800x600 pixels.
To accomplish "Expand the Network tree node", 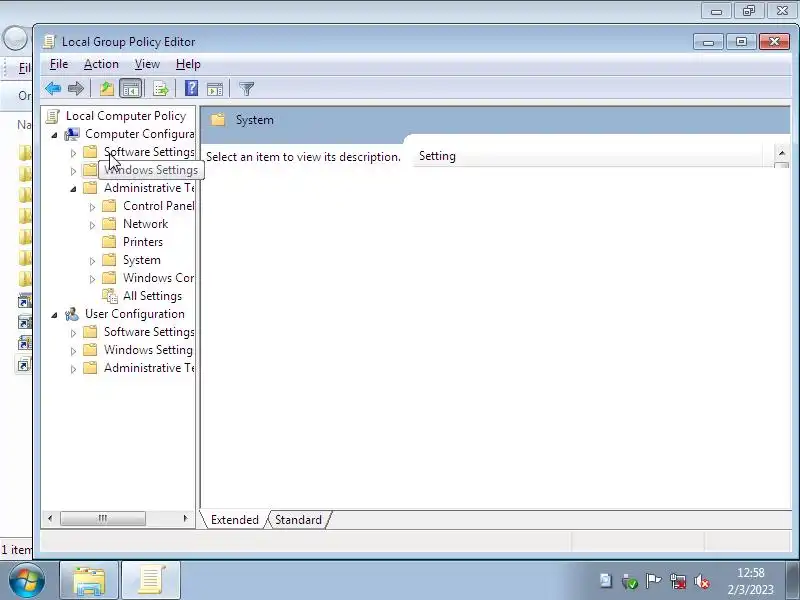I will (92, 224).
